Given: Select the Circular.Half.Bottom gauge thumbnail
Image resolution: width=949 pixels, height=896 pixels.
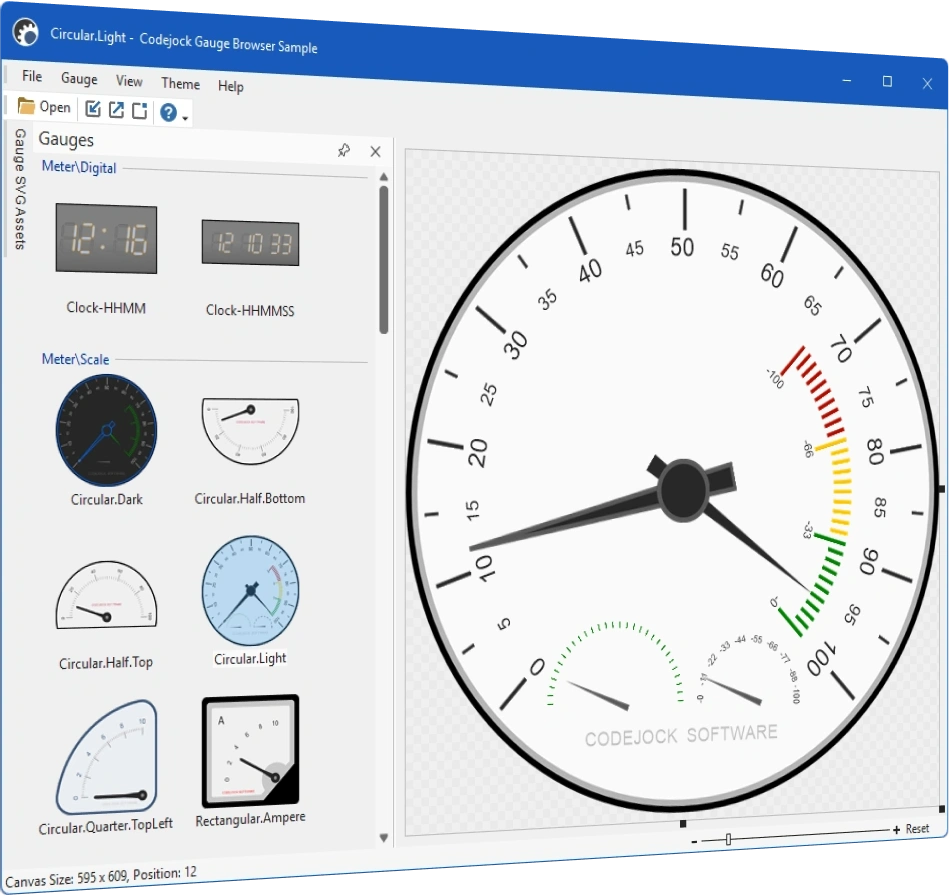Looking at the screenshot, I should [x=250, y=430].
